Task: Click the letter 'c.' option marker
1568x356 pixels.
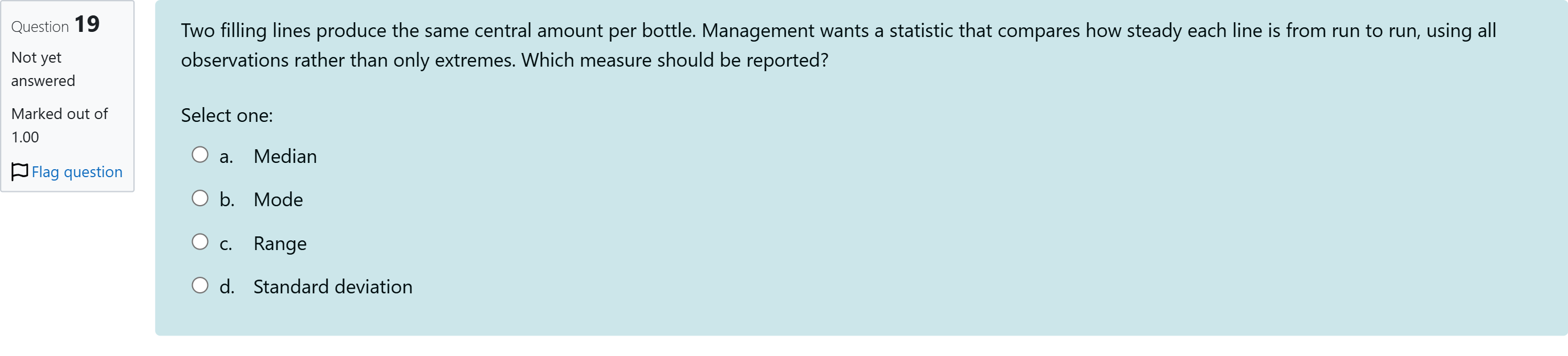Action: [226, 243]
